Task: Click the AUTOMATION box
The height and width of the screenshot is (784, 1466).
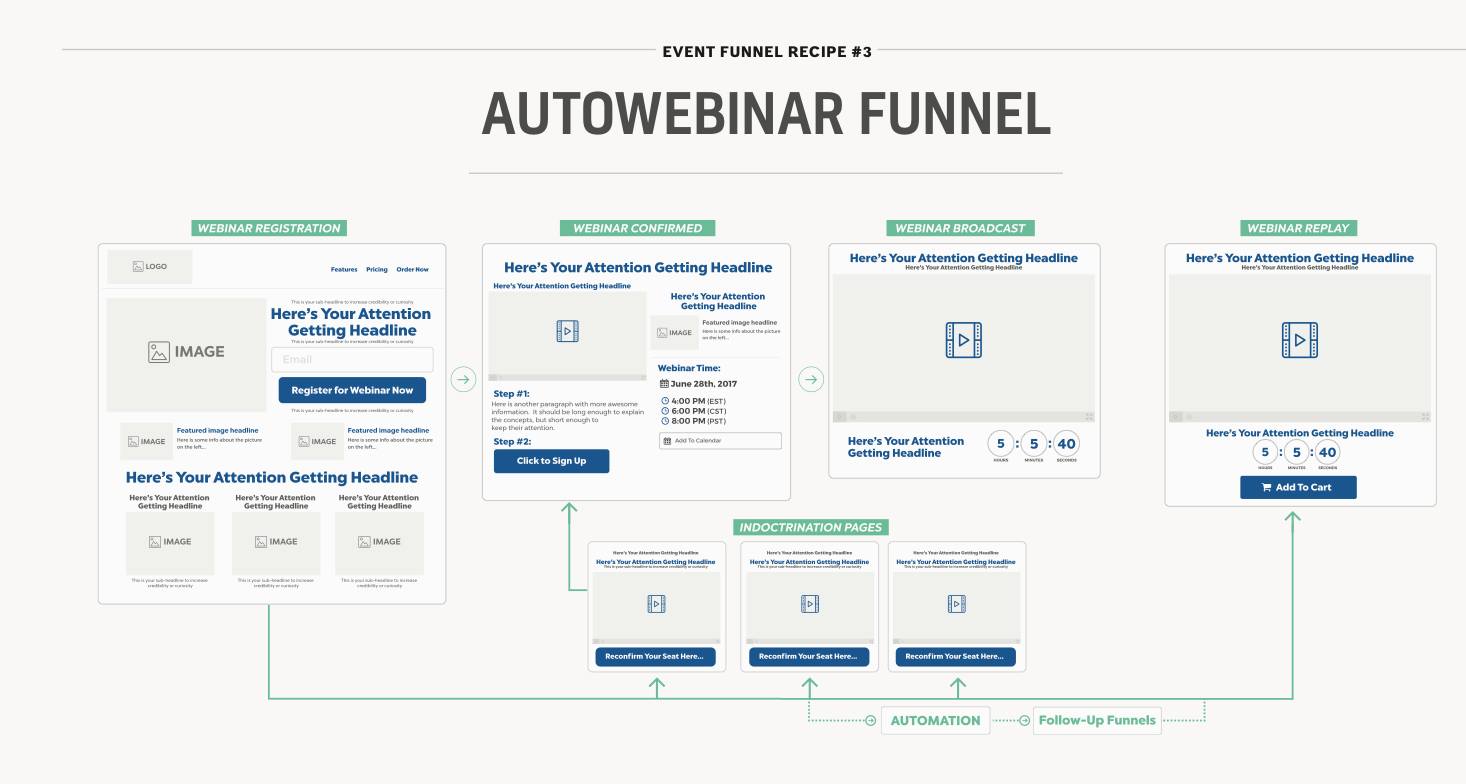Action: pos(935,720)
